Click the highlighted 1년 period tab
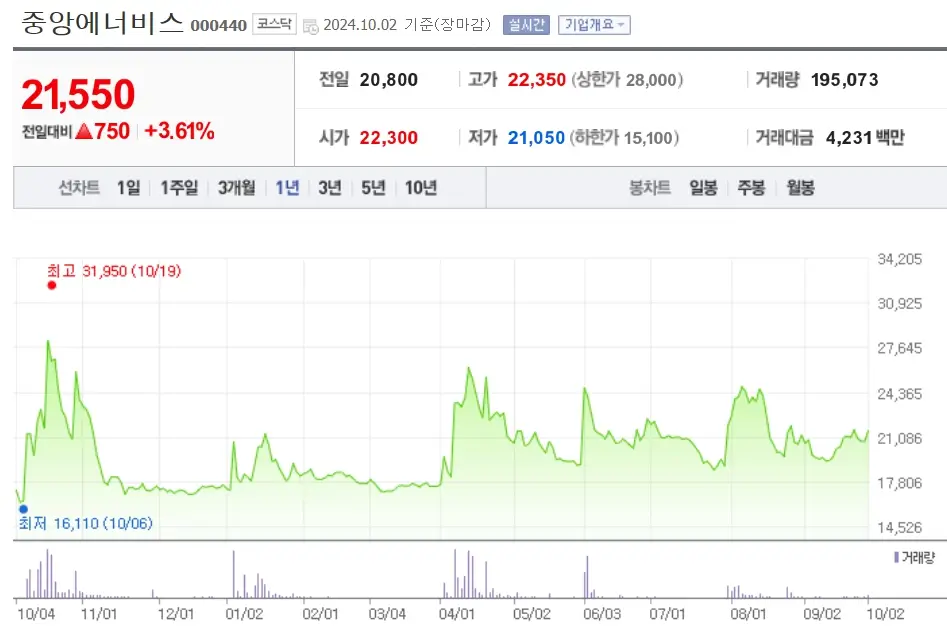The width and height of the screenshot is (947, 633). 286,187
